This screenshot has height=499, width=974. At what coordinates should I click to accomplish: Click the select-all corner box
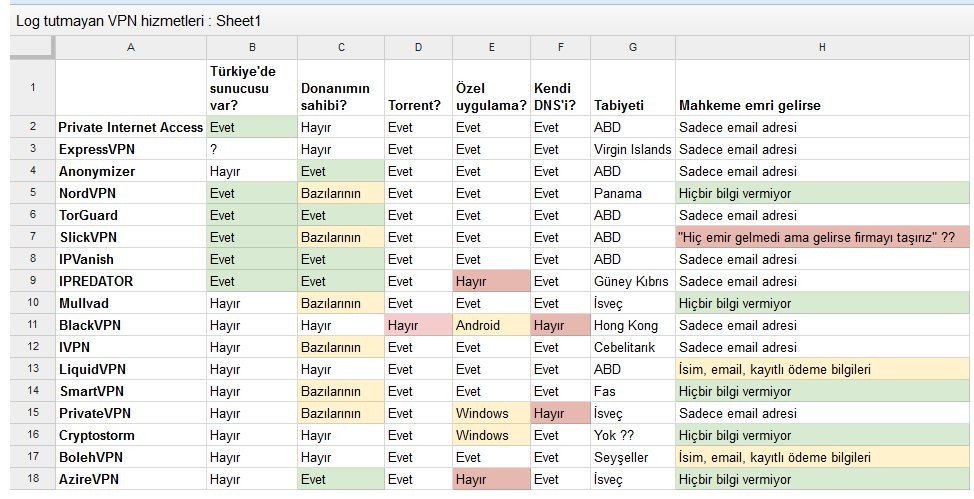click(32, 47)
